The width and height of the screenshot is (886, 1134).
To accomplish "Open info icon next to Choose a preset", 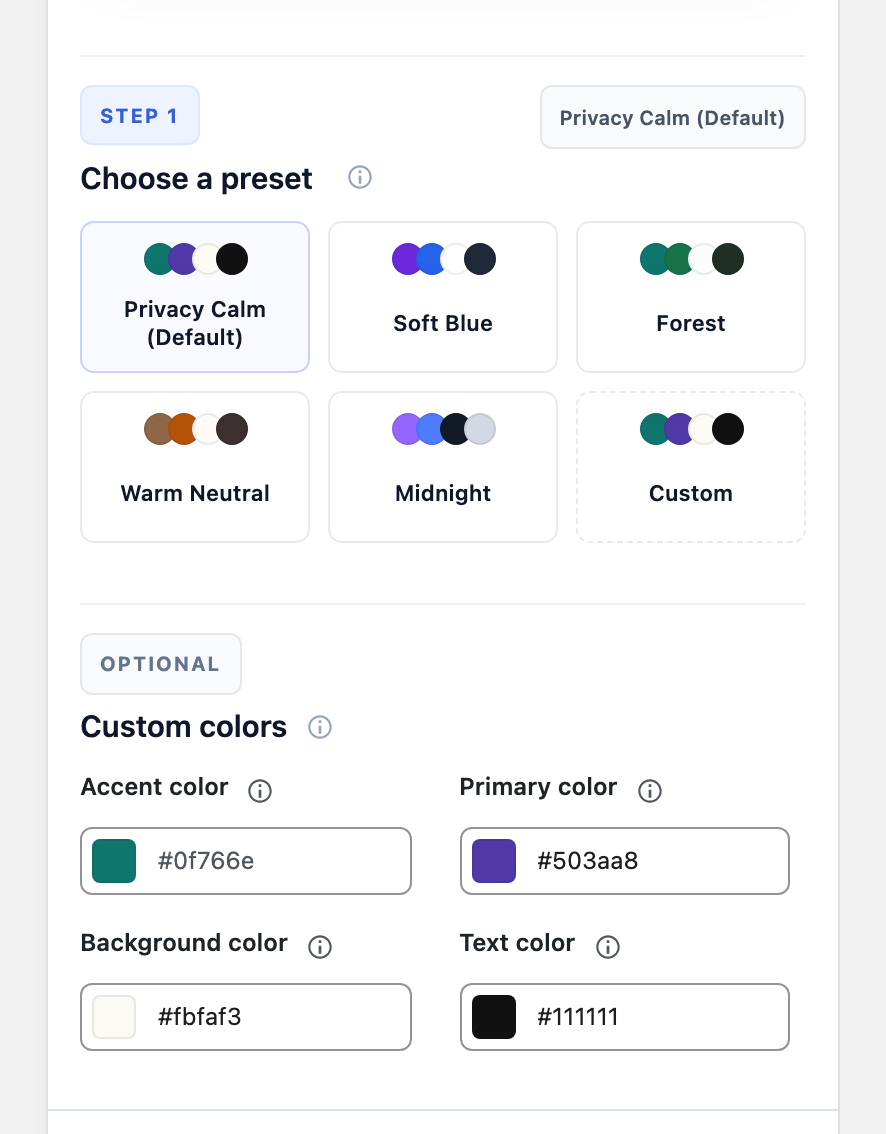I will [x=359, y=177].
